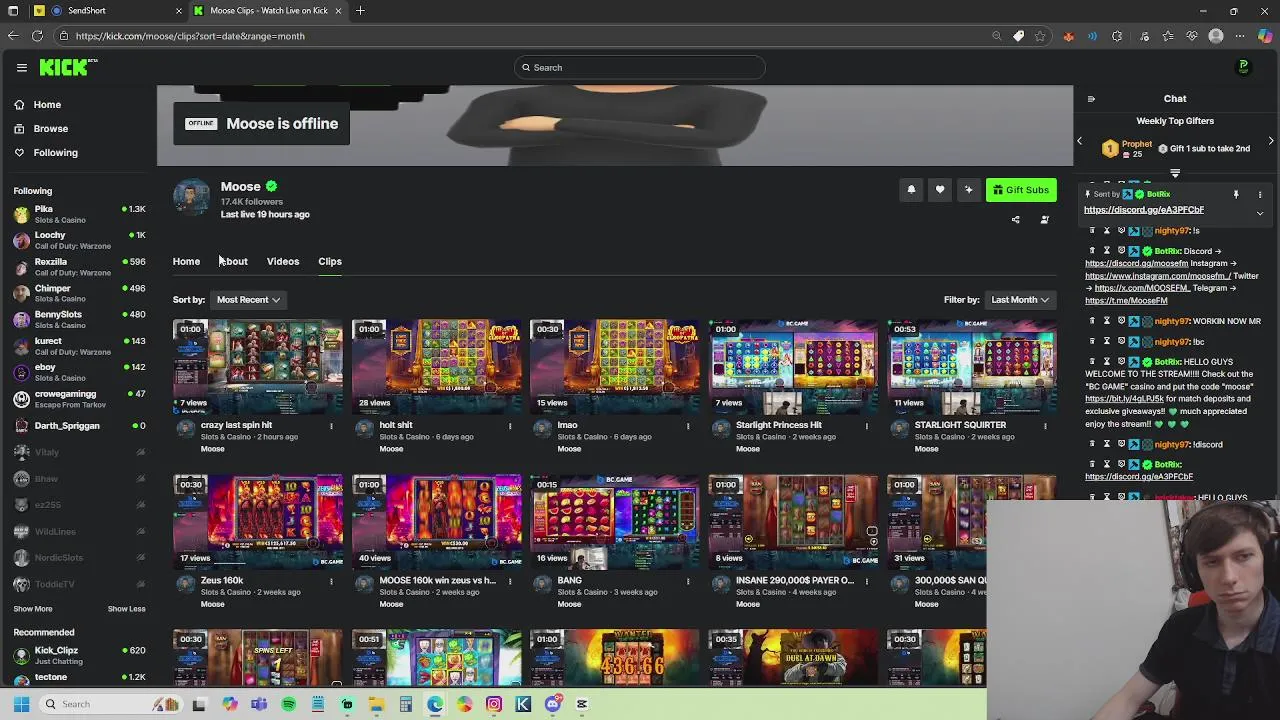Select the Clips tab
Viewport: 1280px width, 720px height.
[330, 261]
